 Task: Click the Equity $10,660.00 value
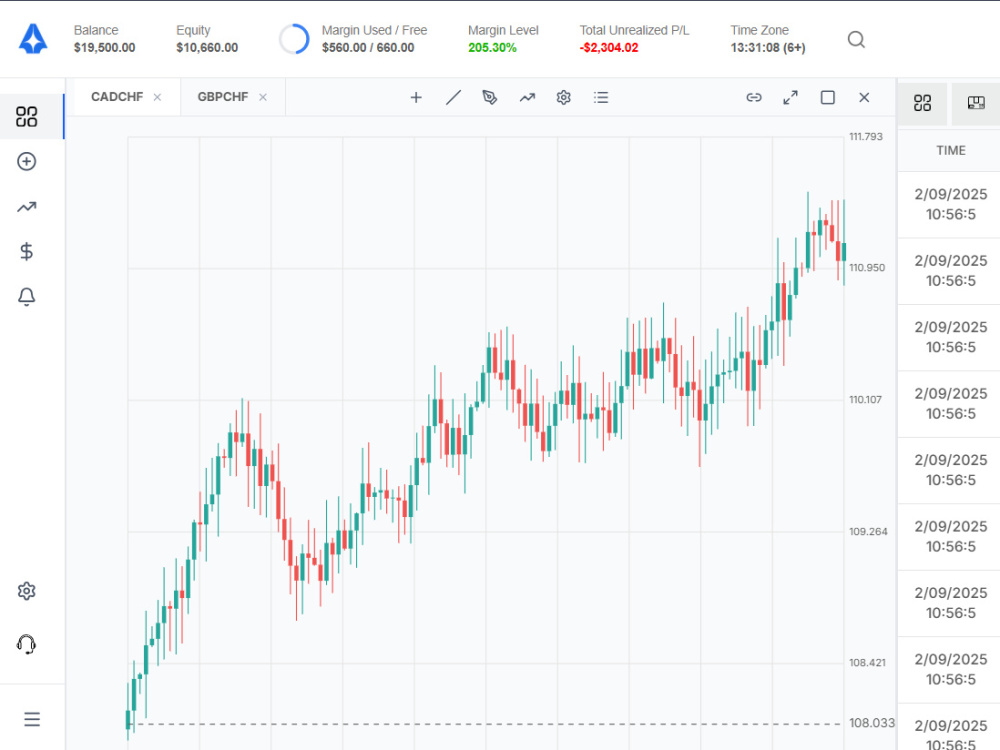tap(207, 48)
